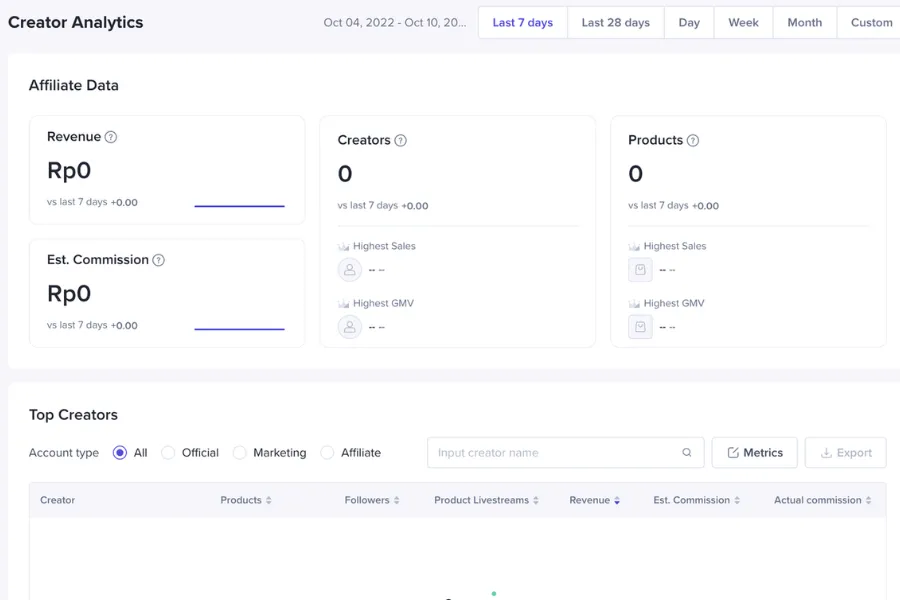Click the Creator Analytics page title
This screenshot has height=600, width=900.
point(76,22)
